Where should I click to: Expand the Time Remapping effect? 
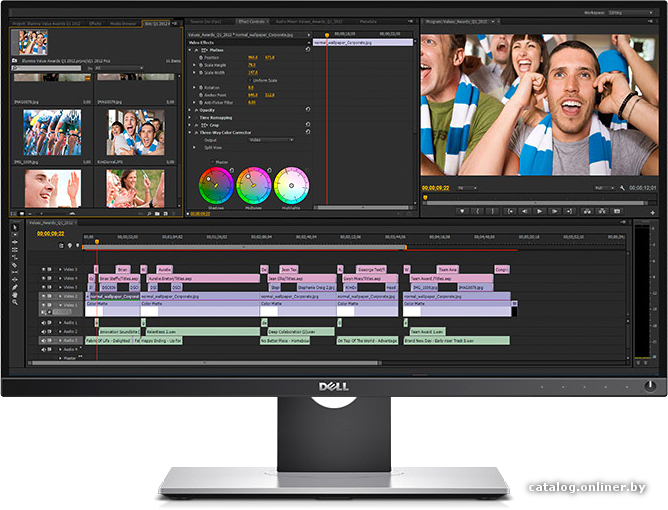(x=190, y=118)
